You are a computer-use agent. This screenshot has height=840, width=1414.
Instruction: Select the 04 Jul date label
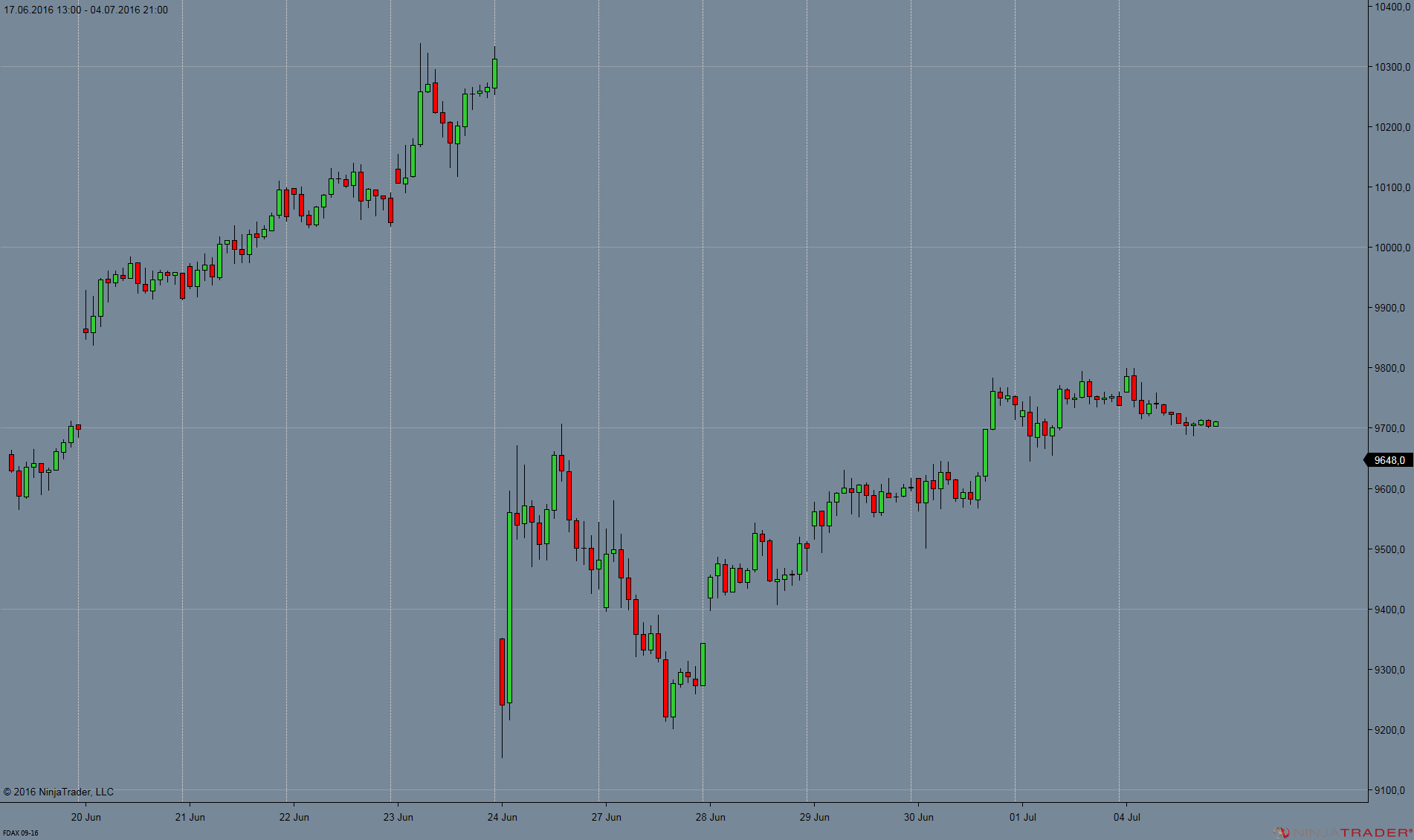pos(1127,817)
